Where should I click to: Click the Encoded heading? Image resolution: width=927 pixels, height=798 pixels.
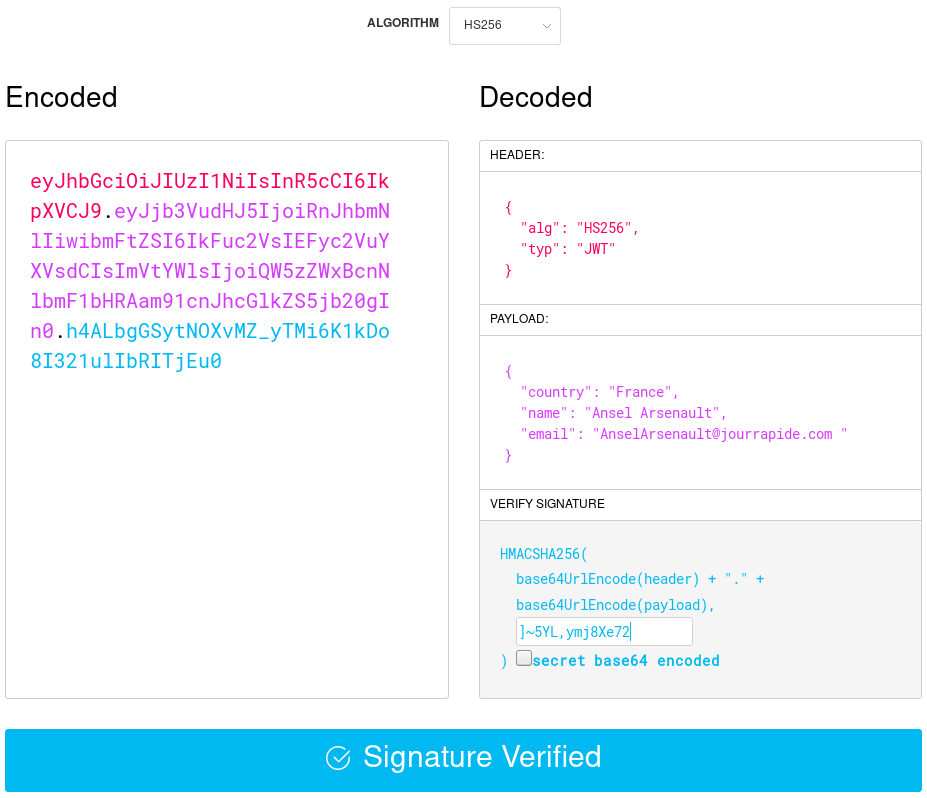62,97
